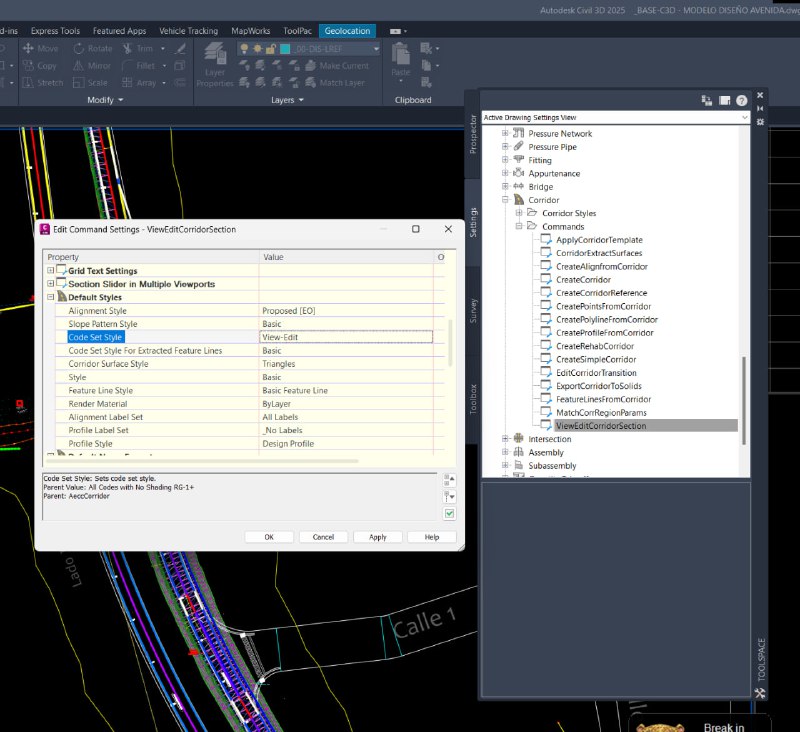Select MatchCorrRegionParams command
Screen dimensions: 800x732
tap(601, 412)
